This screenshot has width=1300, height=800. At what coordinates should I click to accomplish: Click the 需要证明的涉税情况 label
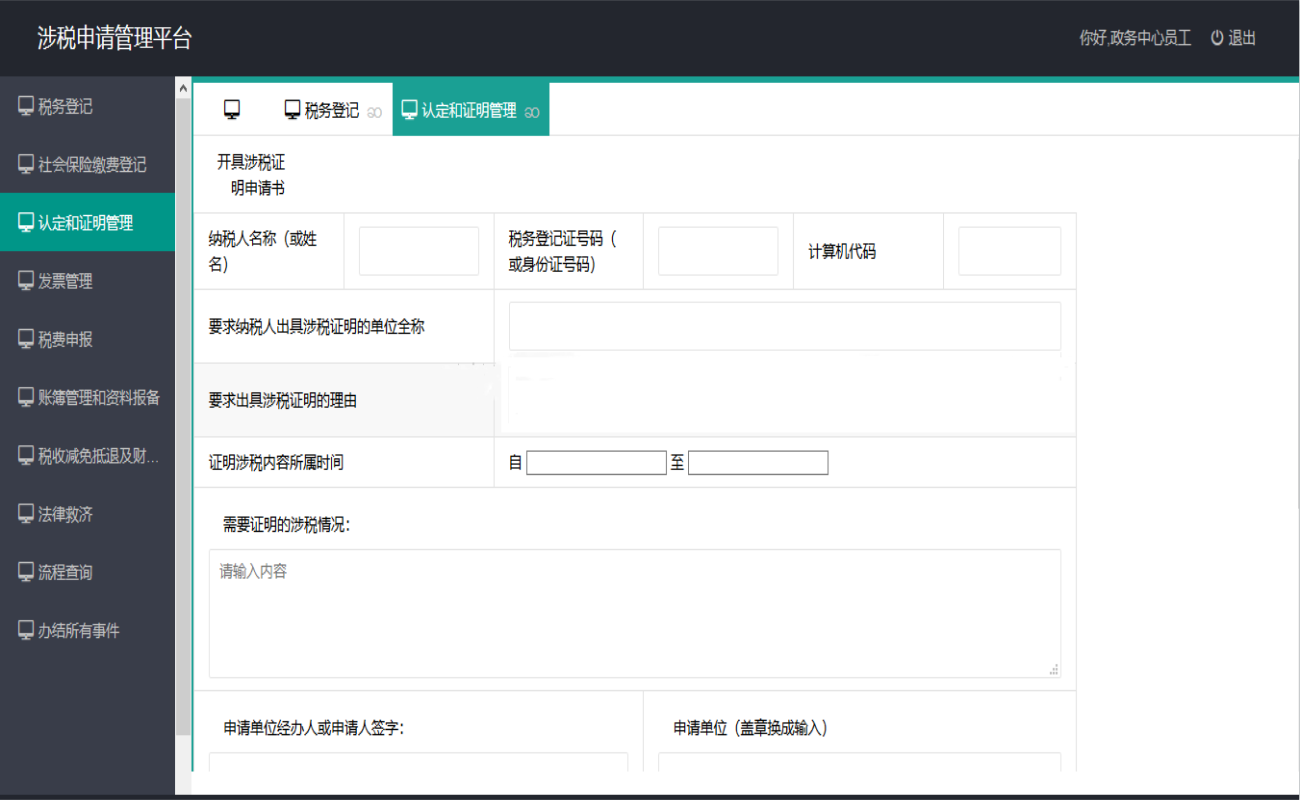286,525
